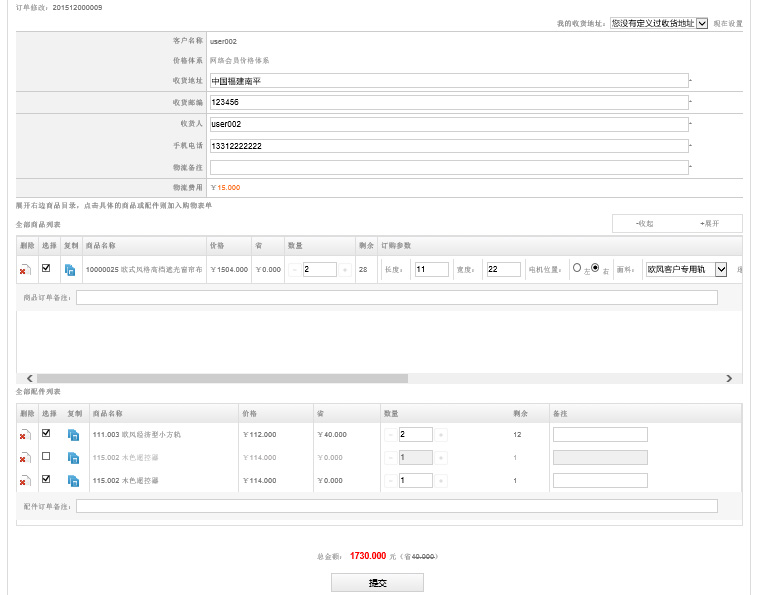The width and height of the screenshot is (760, 595).
Task: Open 面料 dropdown showing 欧风客户专用轨
Action: coord(687,269)
